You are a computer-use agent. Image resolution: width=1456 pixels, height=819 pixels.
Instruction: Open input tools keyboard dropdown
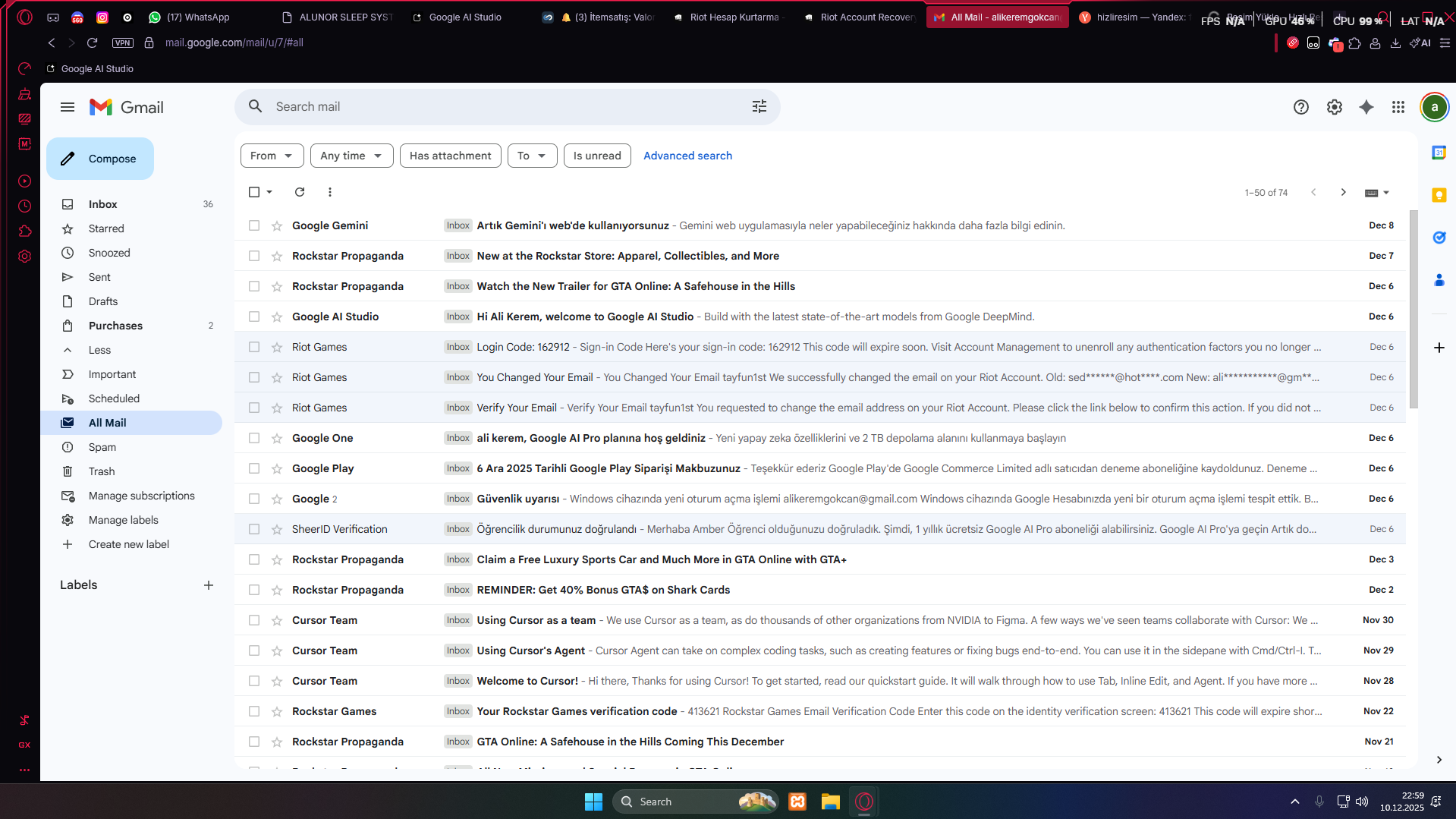tap(1376, 193)
